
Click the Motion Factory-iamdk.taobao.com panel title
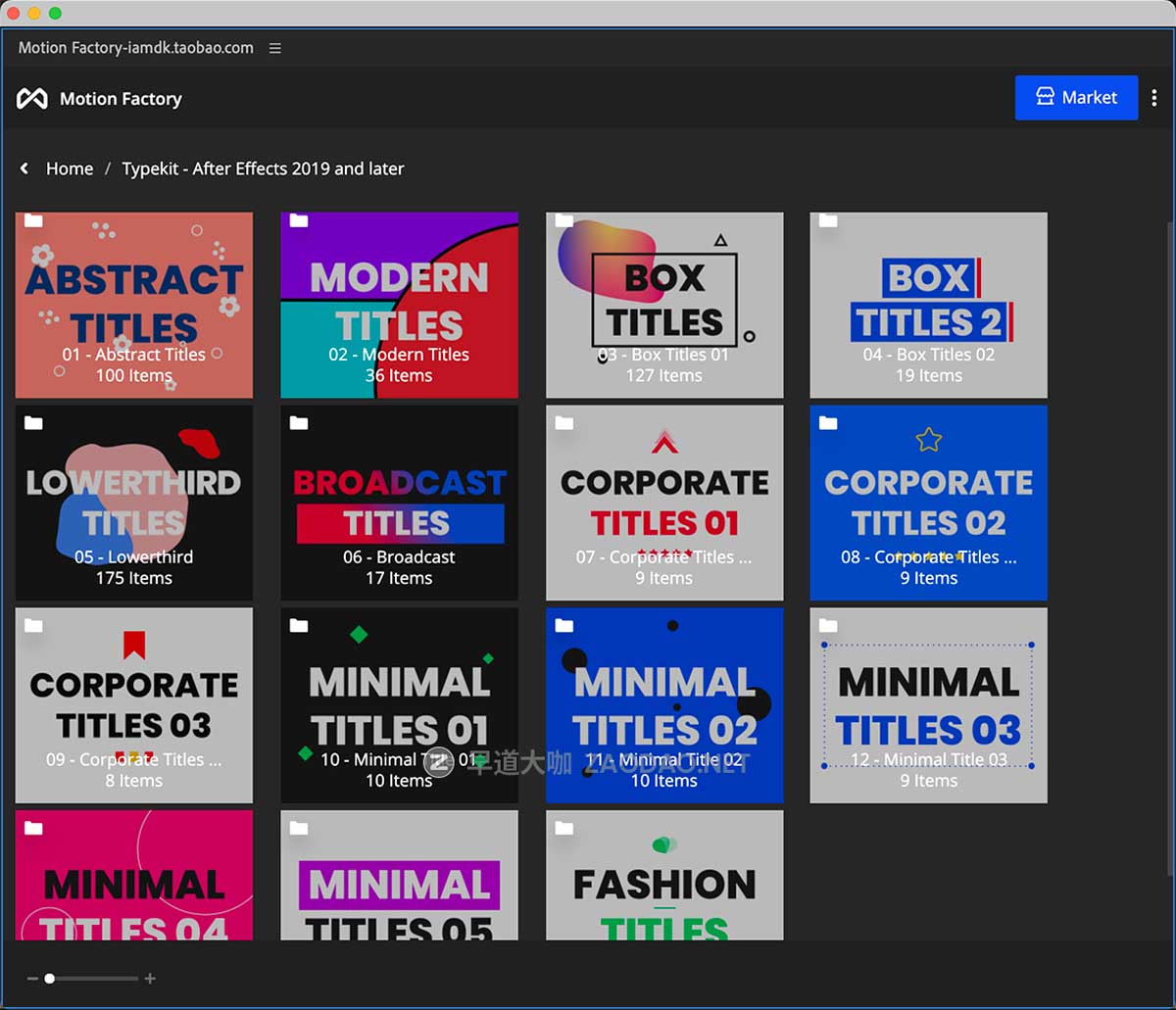coord(136,48)
